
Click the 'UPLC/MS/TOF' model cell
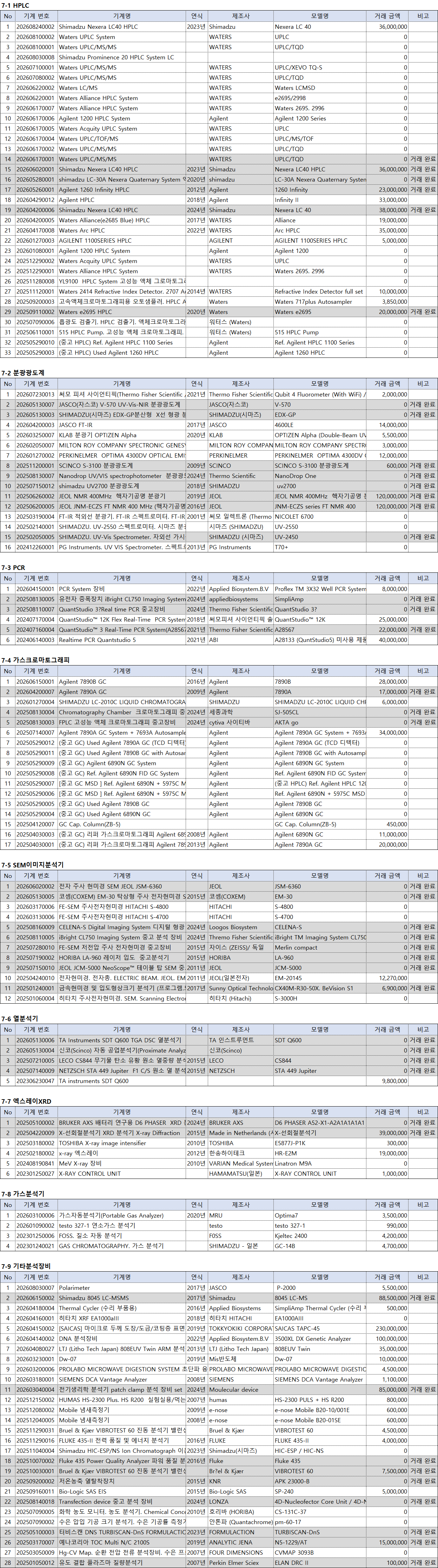[319, 139]
